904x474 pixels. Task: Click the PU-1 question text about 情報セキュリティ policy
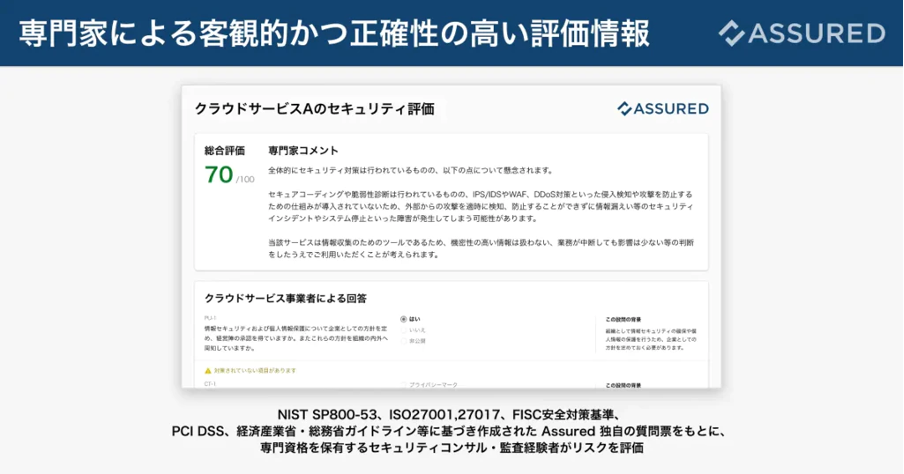[296, 338]
